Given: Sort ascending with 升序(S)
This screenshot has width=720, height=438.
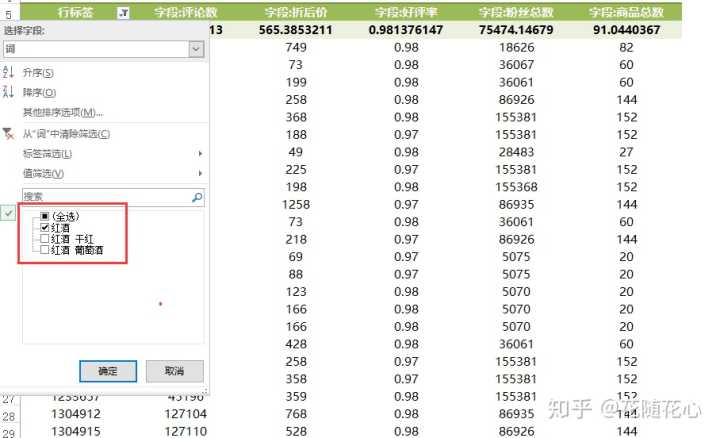Looking at the screenshot, I should point(38,73).
